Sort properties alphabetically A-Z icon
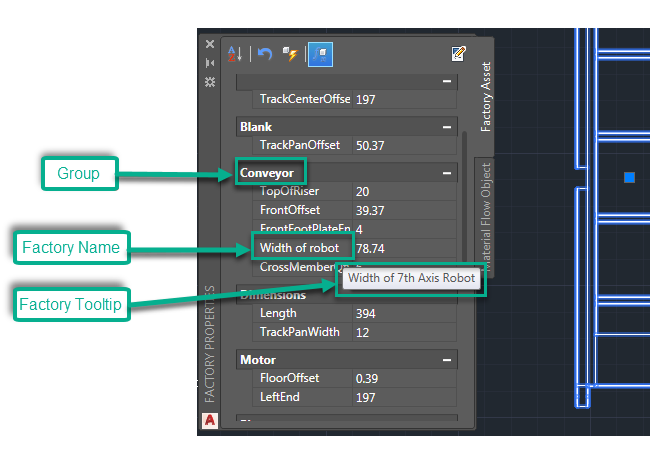 coord(235,54)
